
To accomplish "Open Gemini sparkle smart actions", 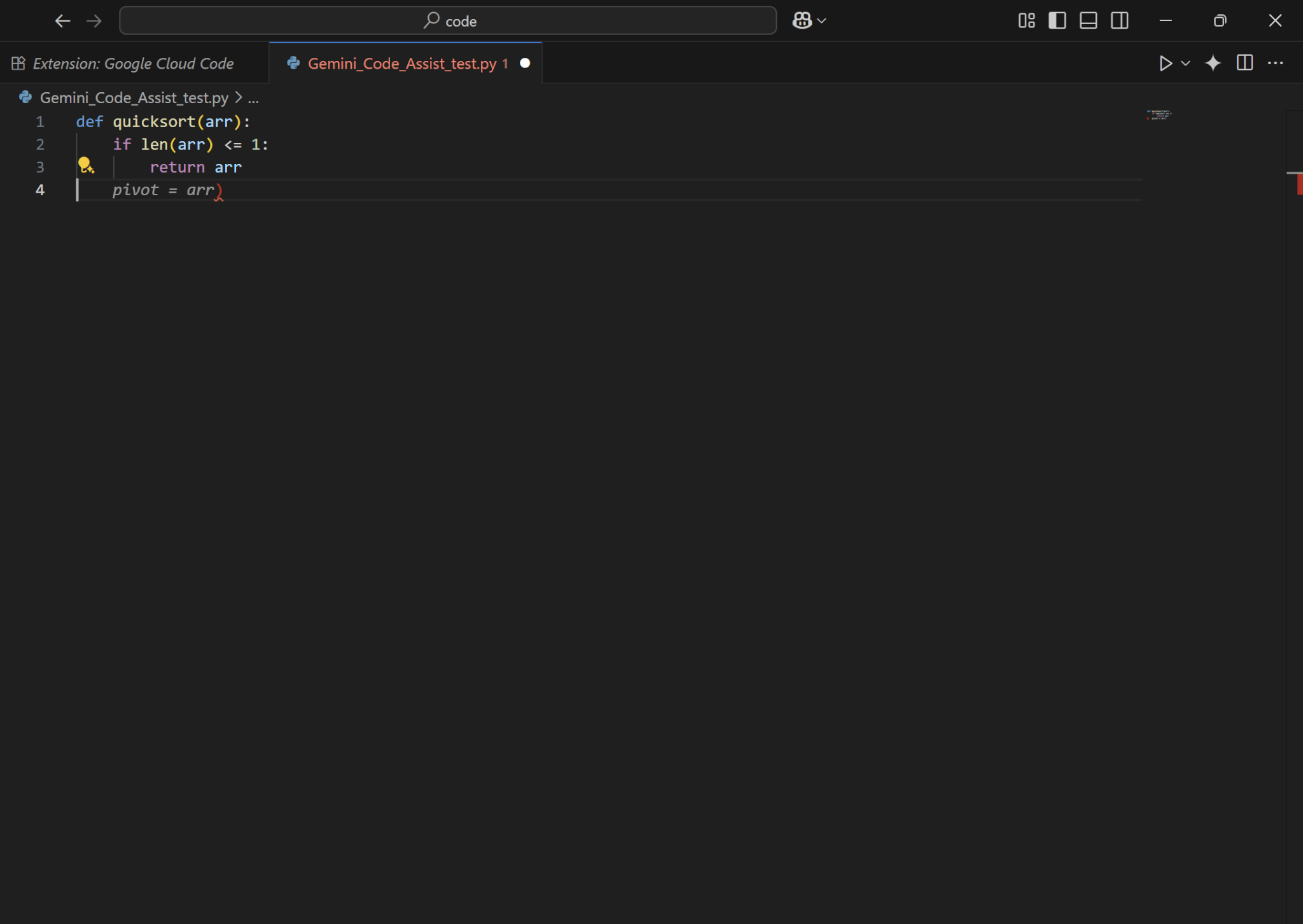I will click(1213, 64).
